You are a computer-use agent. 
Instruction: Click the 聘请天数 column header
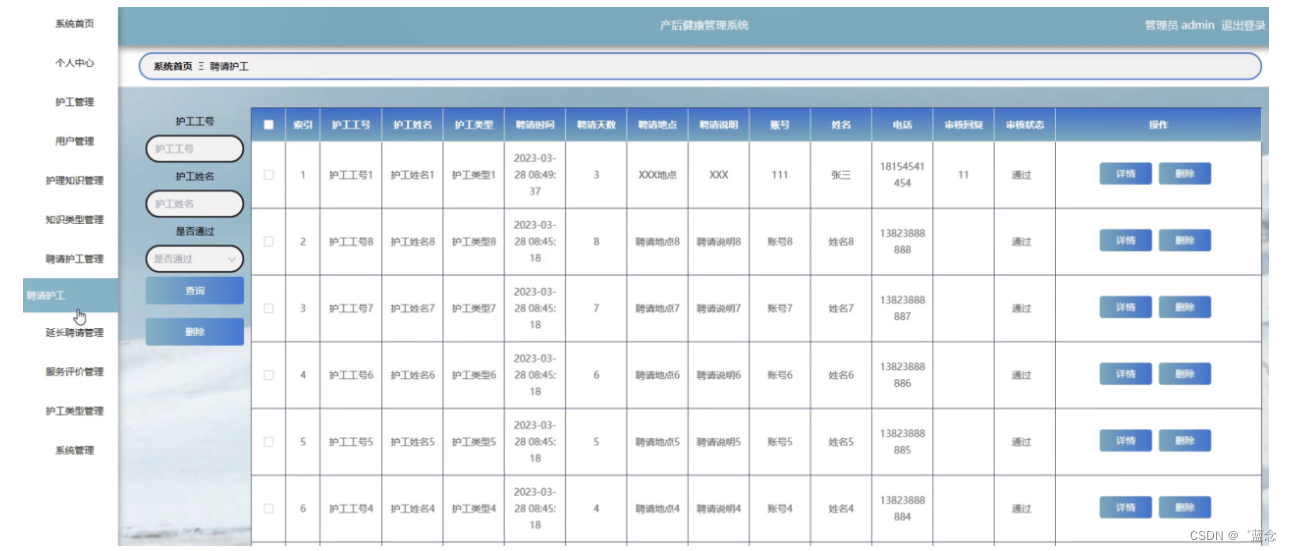tap(596, 125)
